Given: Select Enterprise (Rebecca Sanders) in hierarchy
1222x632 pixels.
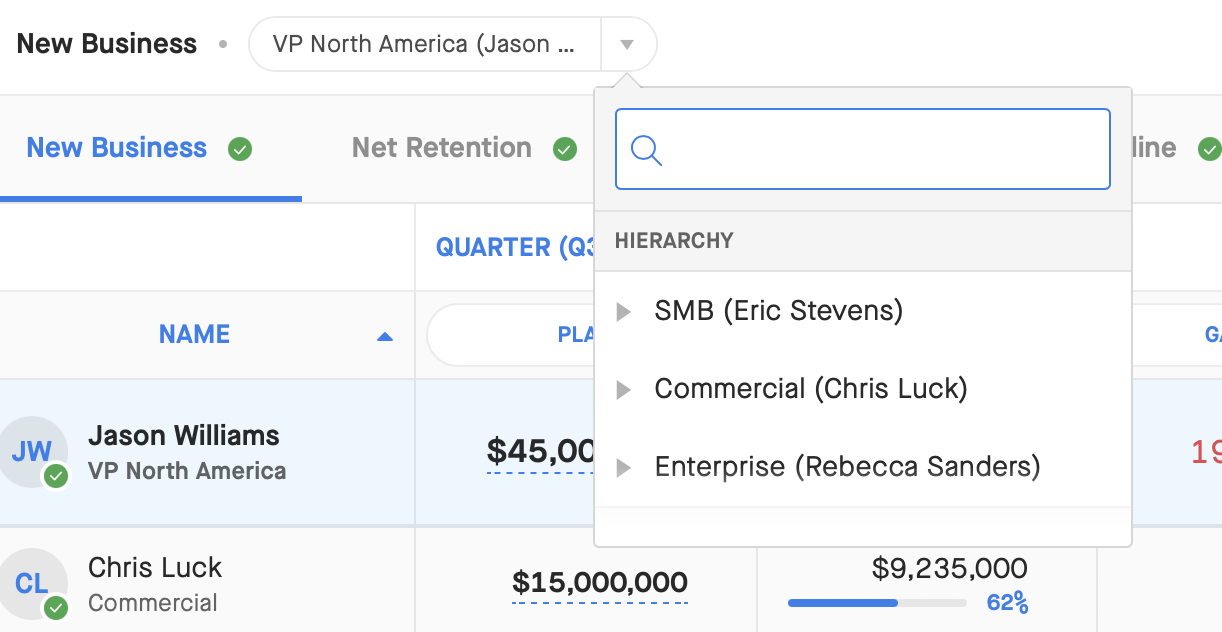Looking at the screenshot, I should click(x=847, y=466).
